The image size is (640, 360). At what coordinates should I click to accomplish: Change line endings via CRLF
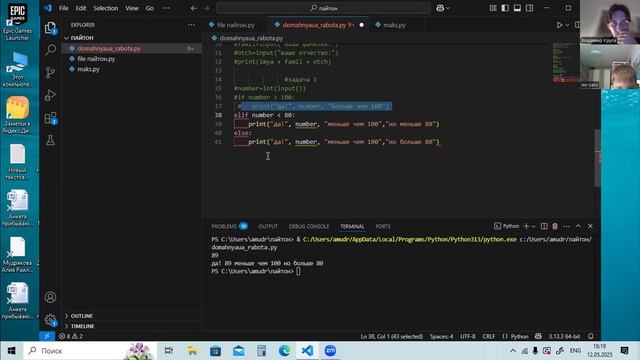(489, 336)
